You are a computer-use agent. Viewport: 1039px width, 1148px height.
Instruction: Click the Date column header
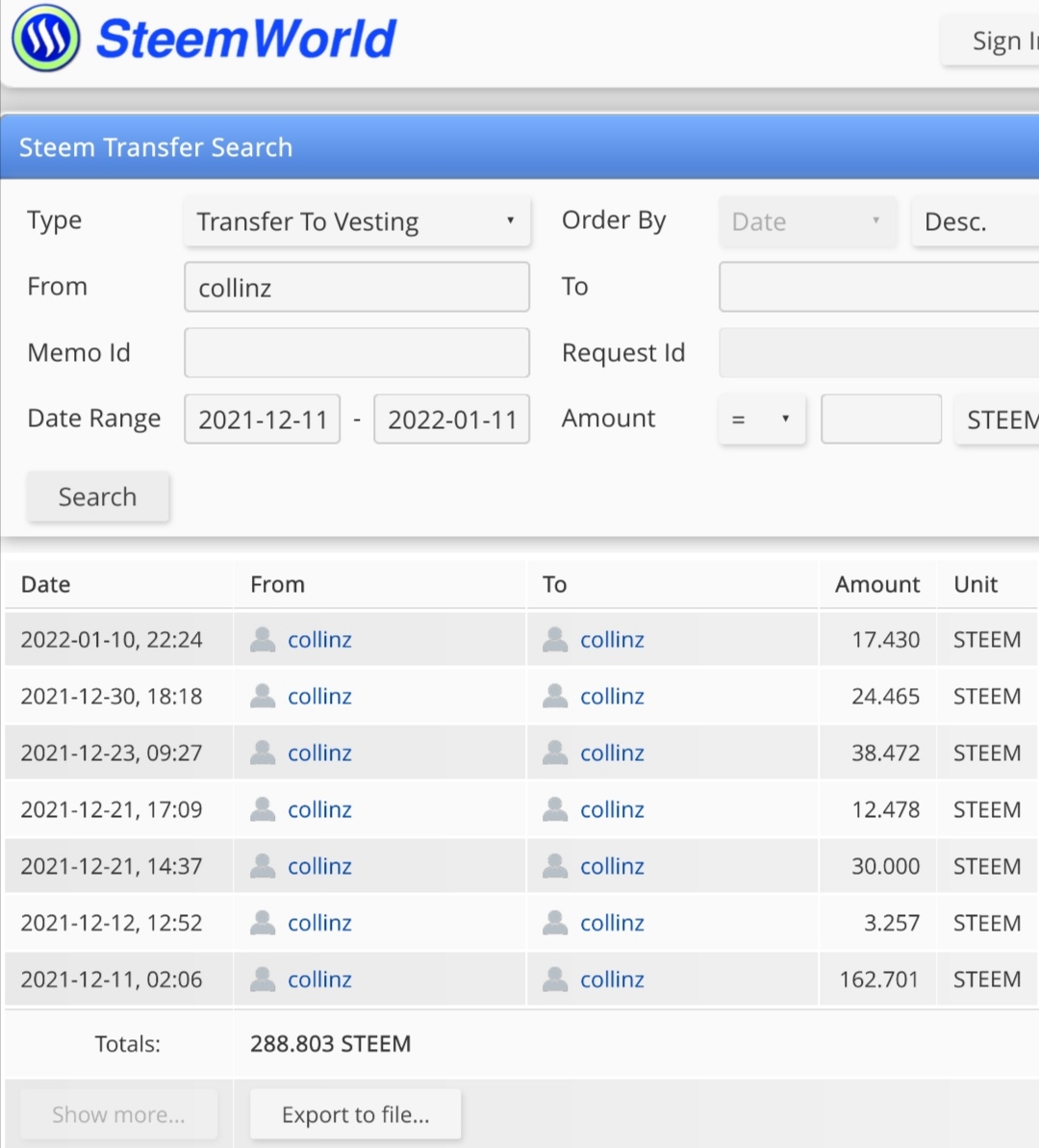[x=45, y=584]
